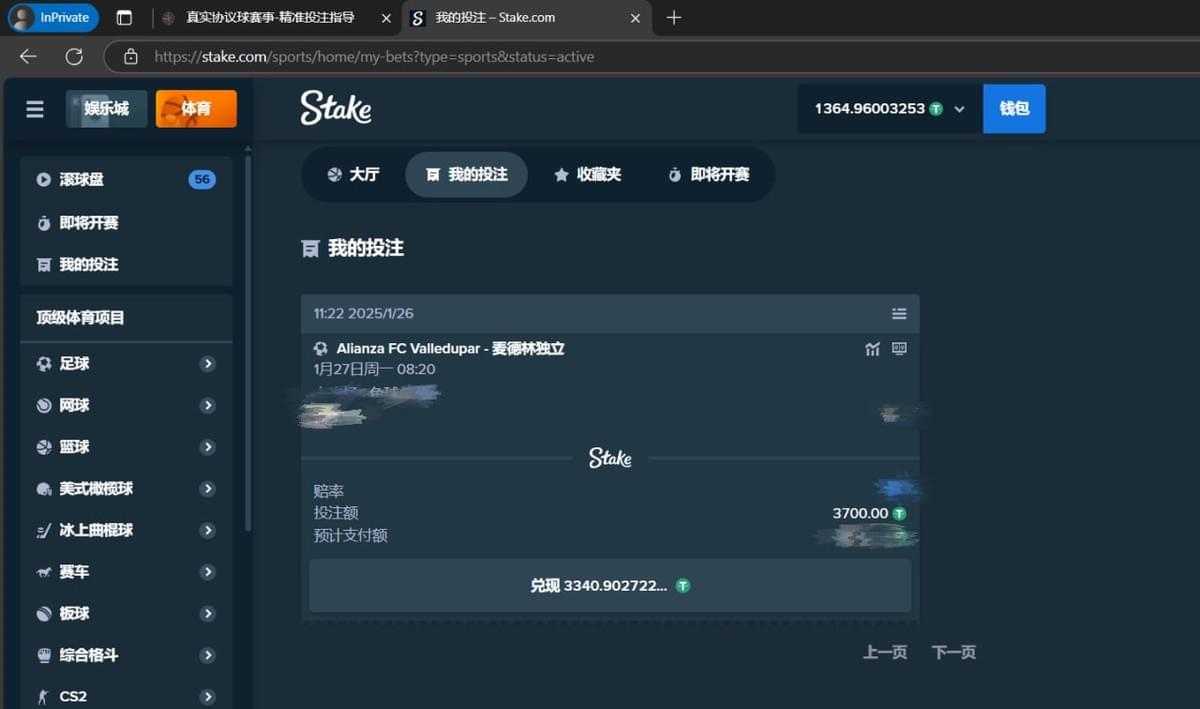Select the 大厅 lobby tab
1200x709 pixels.
353,174
